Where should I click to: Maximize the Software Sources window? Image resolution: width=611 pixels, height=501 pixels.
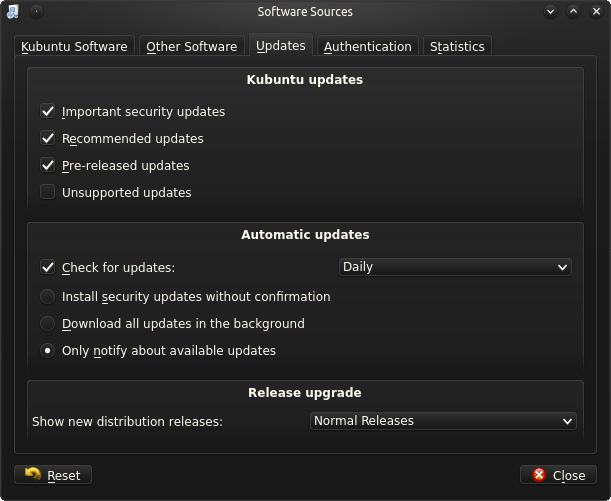point(574,12)
